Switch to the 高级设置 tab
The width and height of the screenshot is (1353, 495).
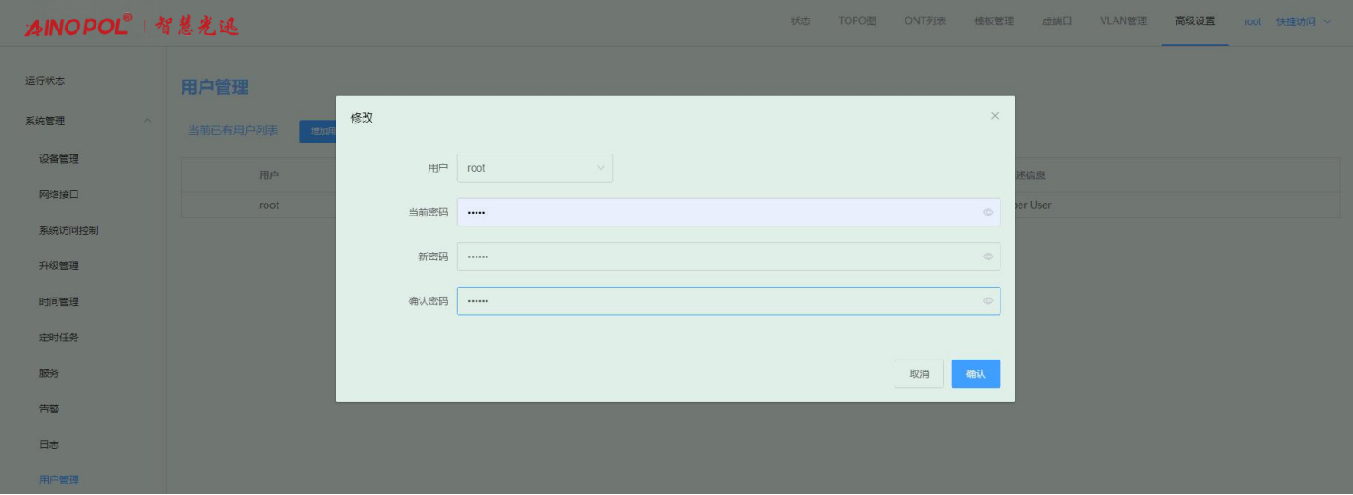[1194, 22]
